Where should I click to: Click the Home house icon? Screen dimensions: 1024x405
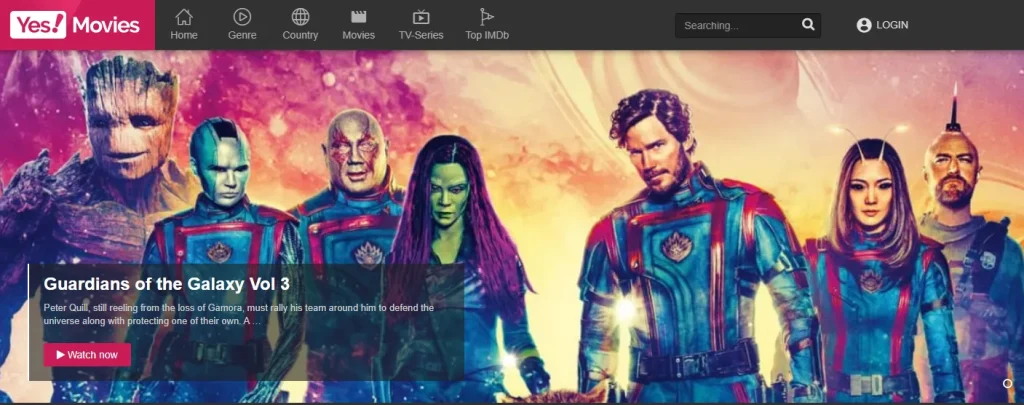(x=184, y=17)
